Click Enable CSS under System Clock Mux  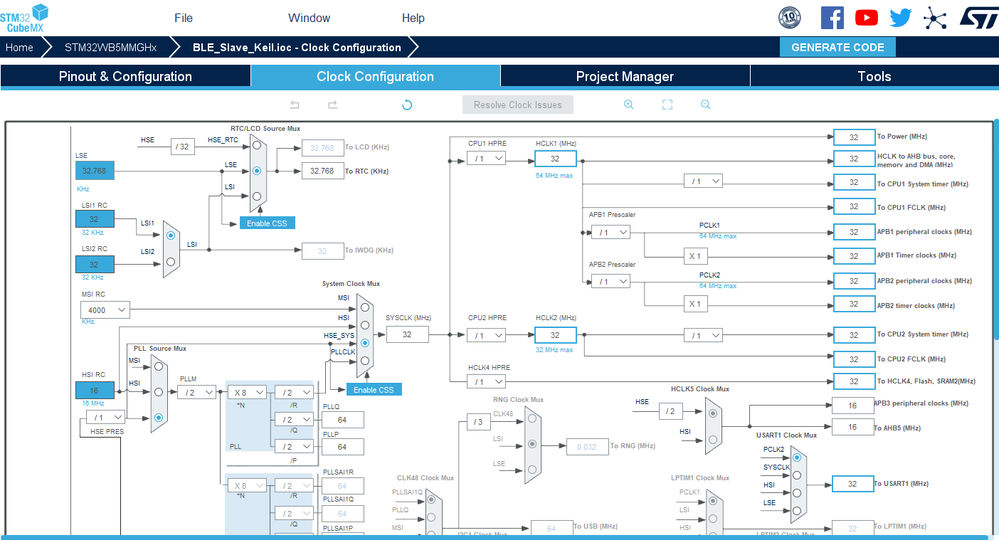point(374,389)
